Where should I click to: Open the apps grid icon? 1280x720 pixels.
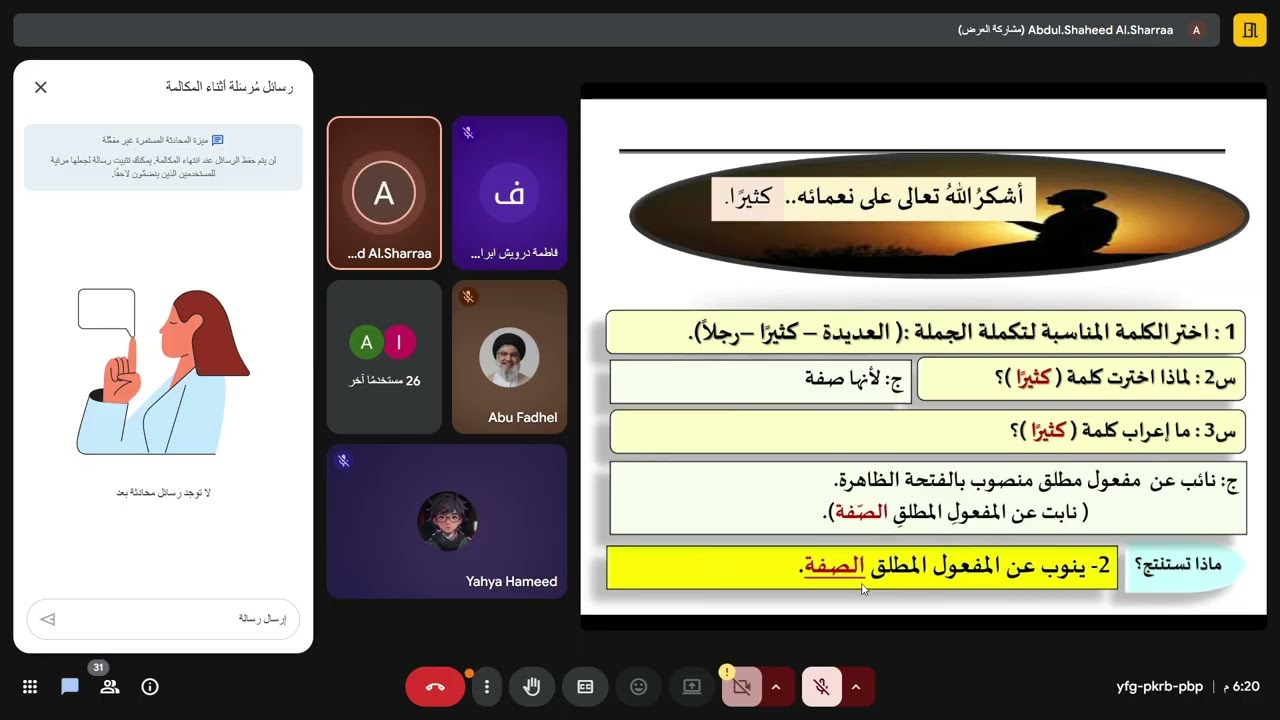coord(30,687)
